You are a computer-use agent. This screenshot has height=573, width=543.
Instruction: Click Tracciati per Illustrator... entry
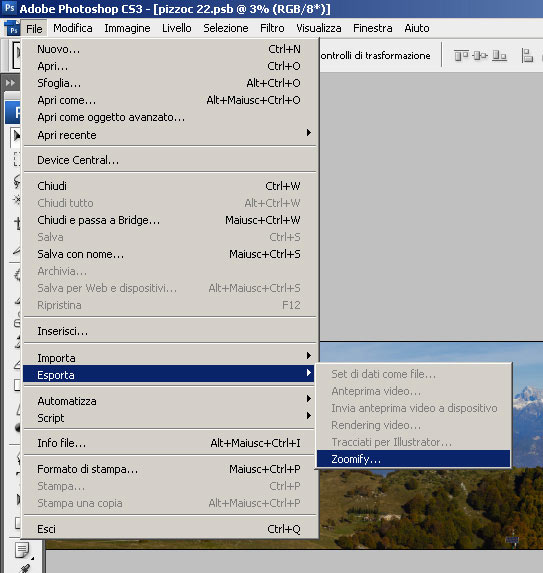(413, 442)
